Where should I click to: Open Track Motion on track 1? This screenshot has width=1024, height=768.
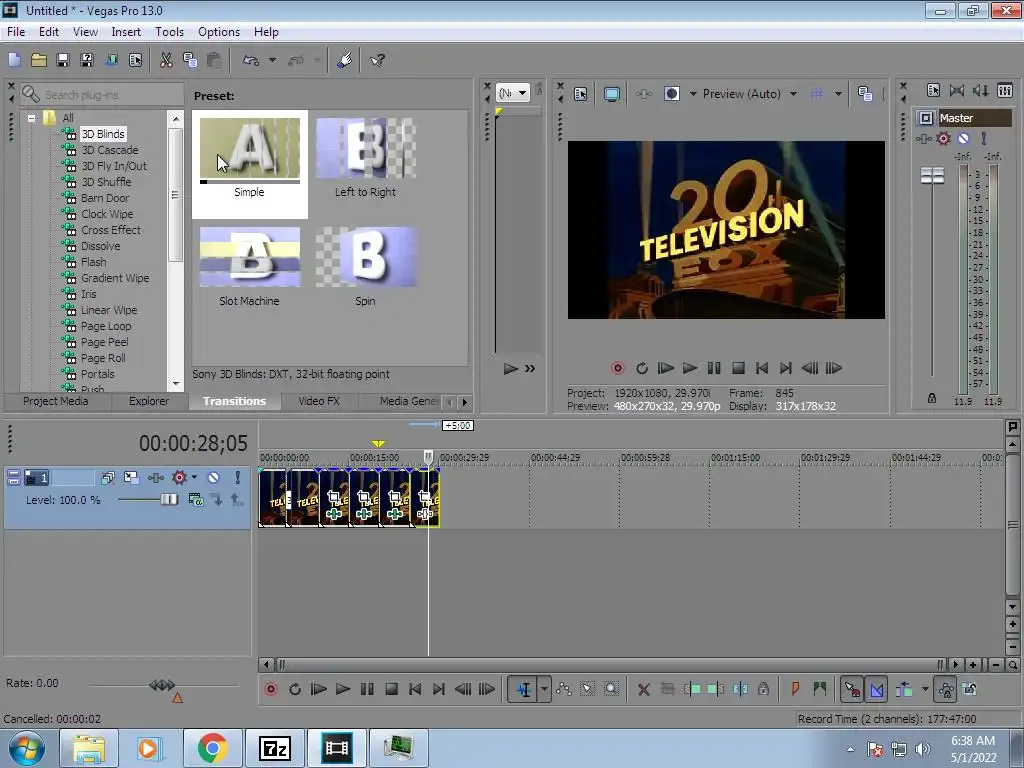click(131, 477)
